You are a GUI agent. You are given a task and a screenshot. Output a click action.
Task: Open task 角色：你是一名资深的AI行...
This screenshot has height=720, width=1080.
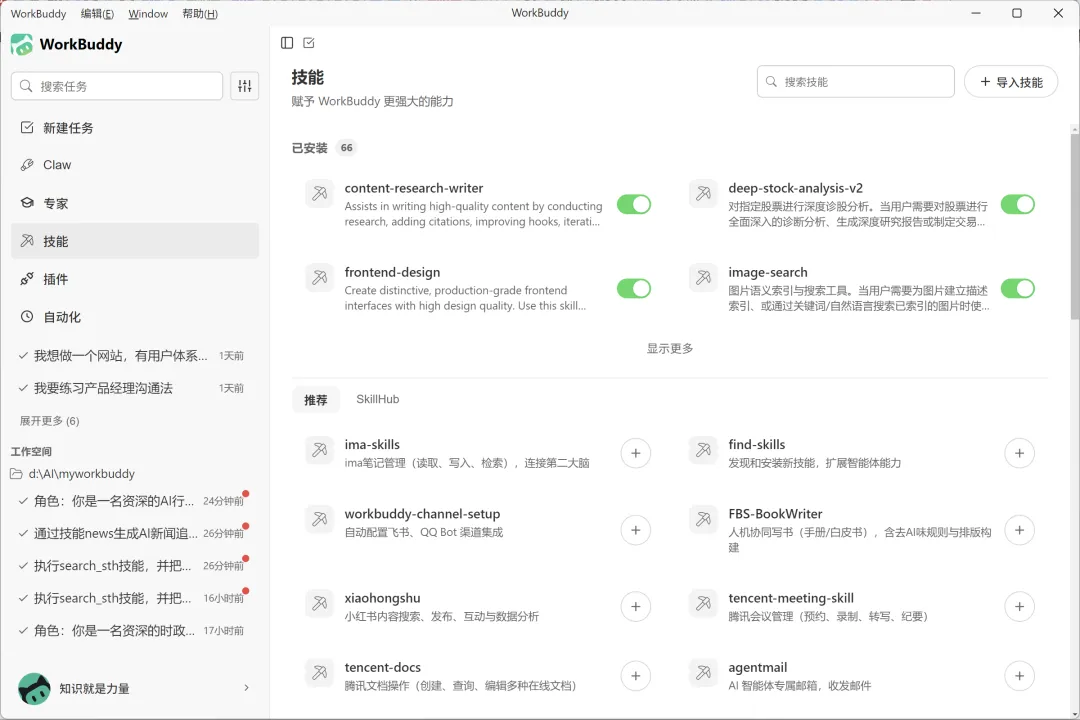click(132, 501)
